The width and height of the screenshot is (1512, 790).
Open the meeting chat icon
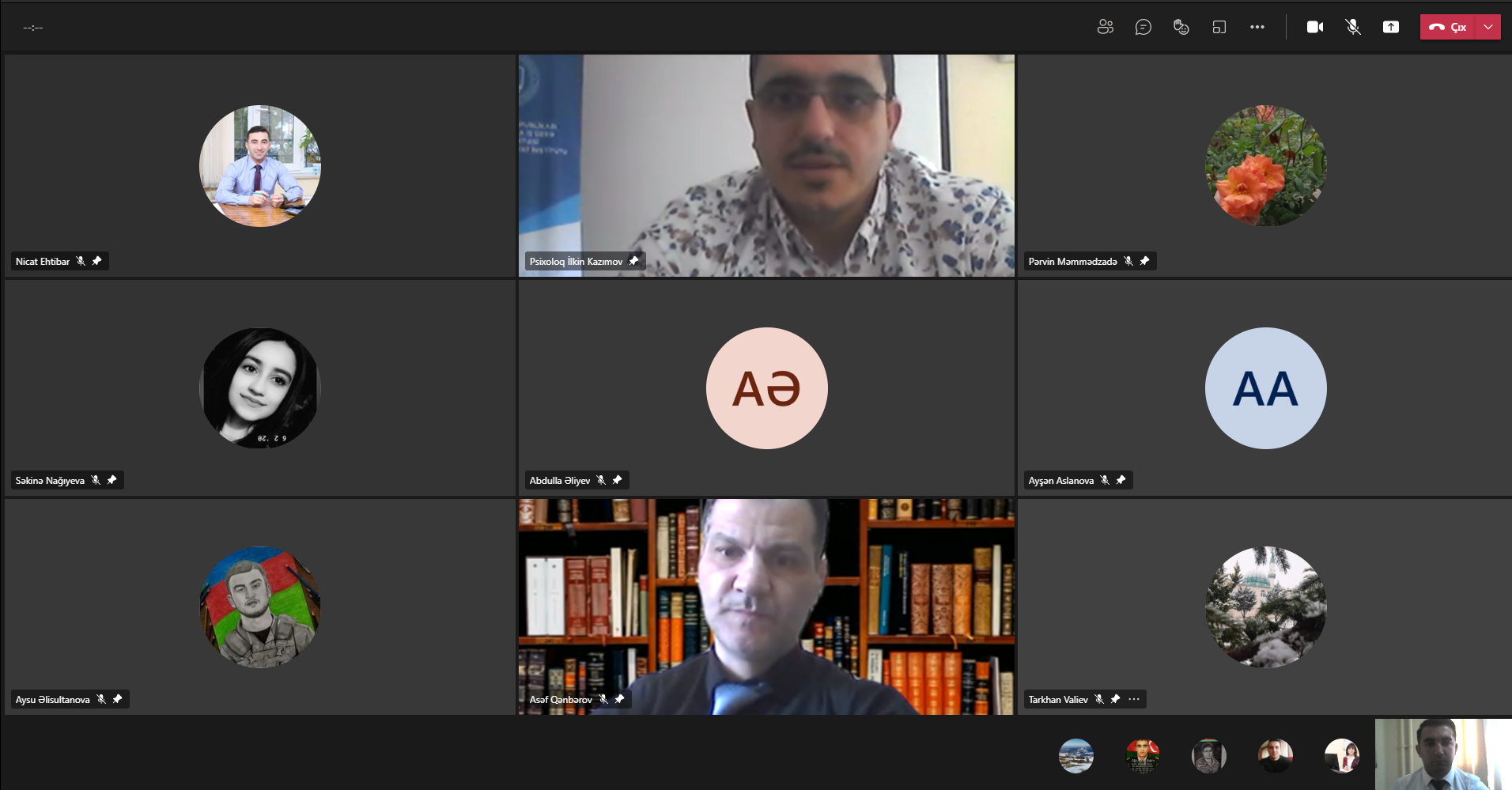coord(1143,27)
